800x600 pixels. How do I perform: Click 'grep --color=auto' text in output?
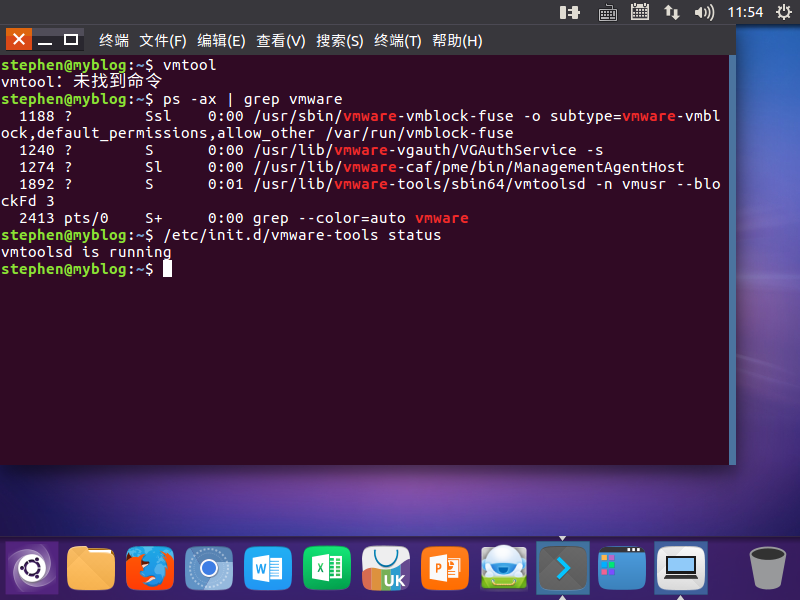pyautogui.click(x=329, y=218)
